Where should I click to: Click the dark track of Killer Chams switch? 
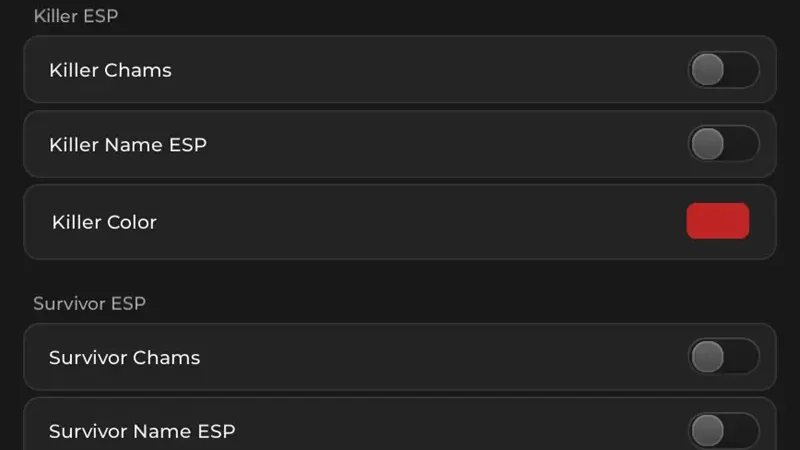pos(741,69)
